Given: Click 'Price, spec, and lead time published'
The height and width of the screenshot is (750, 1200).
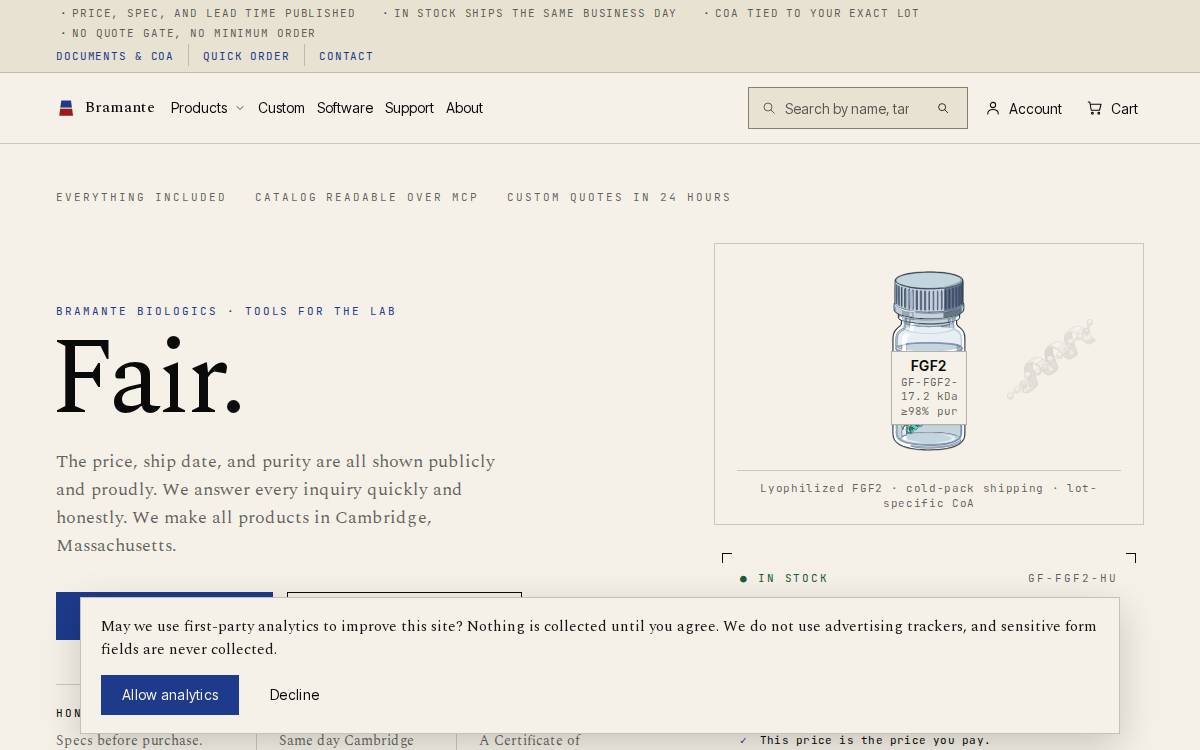Looking at the screenshot, I should (214, 13).
